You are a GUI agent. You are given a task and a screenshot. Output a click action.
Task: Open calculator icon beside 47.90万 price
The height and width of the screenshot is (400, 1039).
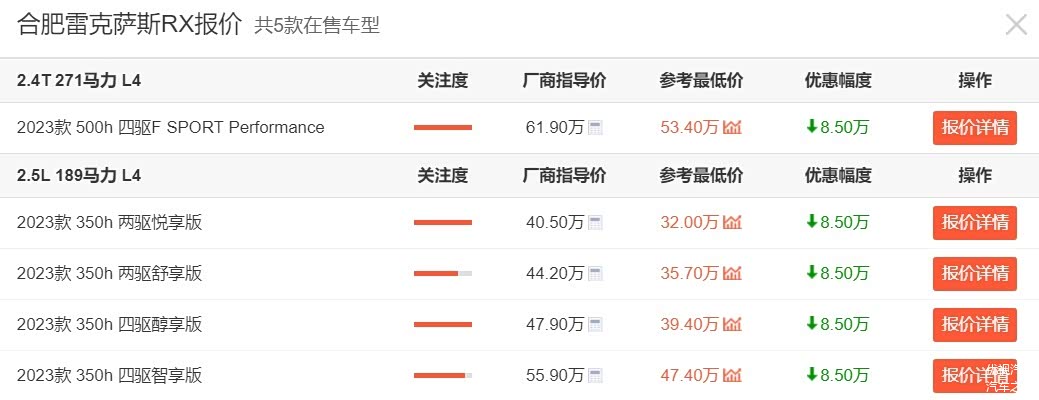coord(595,324)
